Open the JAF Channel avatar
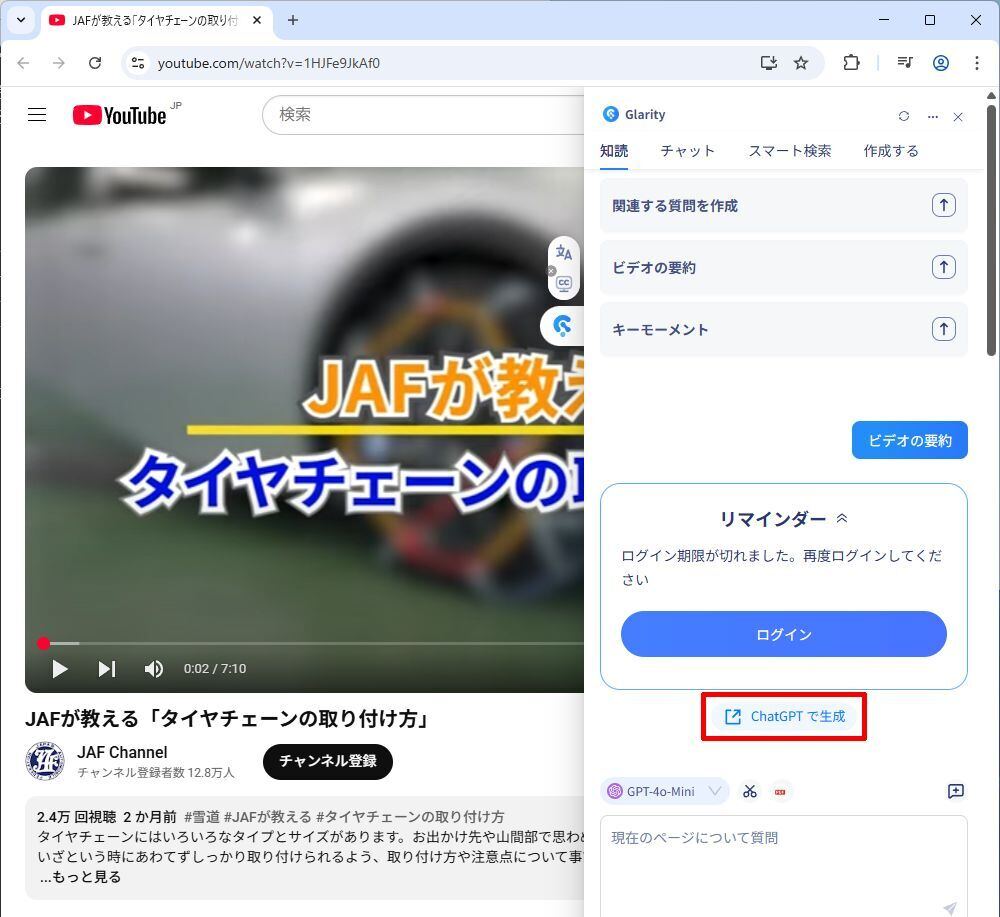The height and width of the screenshot is (917, 1000). tap(45, 761)
